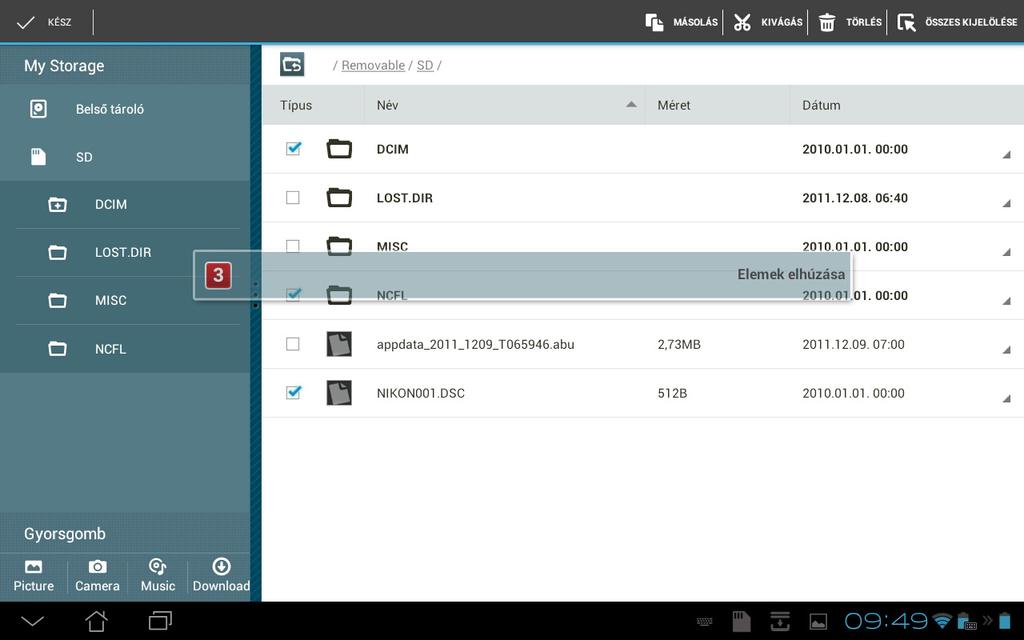The width and height of the screenshot is (1024, 640).
Task: Expand options arrow for appdata file row
Action: [x=1006, y=350]
